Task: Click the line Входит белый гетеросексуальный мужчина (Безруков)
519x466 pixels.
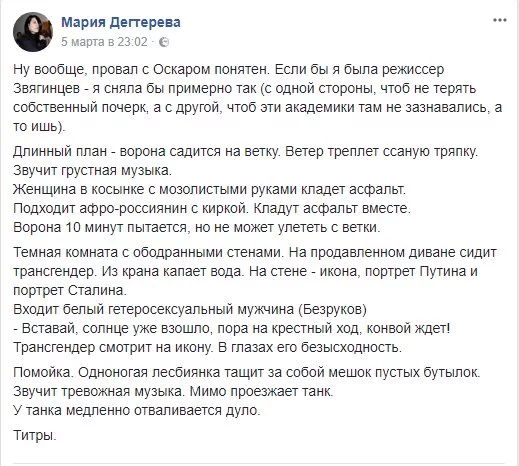Action: tap(190, 309)
